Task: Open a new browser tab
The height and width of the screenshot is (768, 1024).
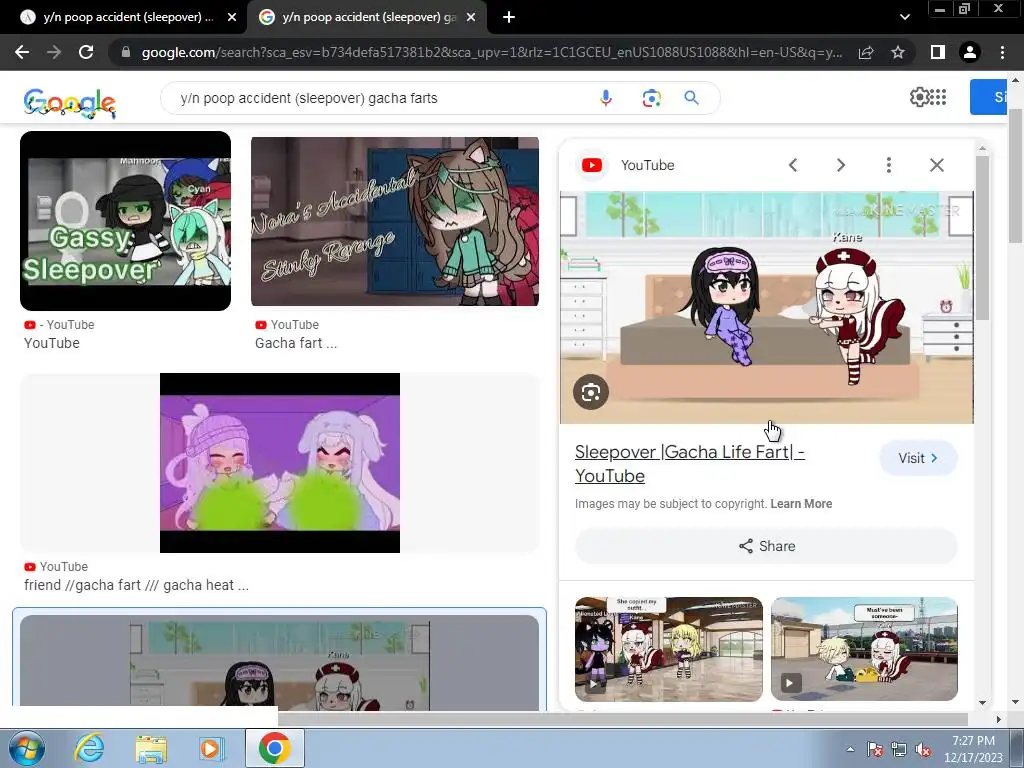Action: [x=509, y=18]
